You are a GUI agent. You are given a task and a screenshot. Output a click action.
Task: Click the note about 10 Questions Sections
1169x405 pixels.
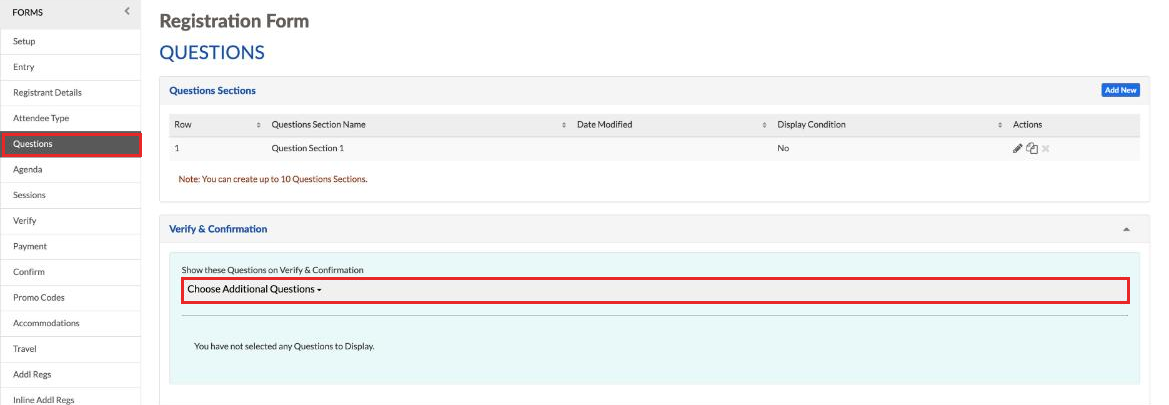(273, 179)
